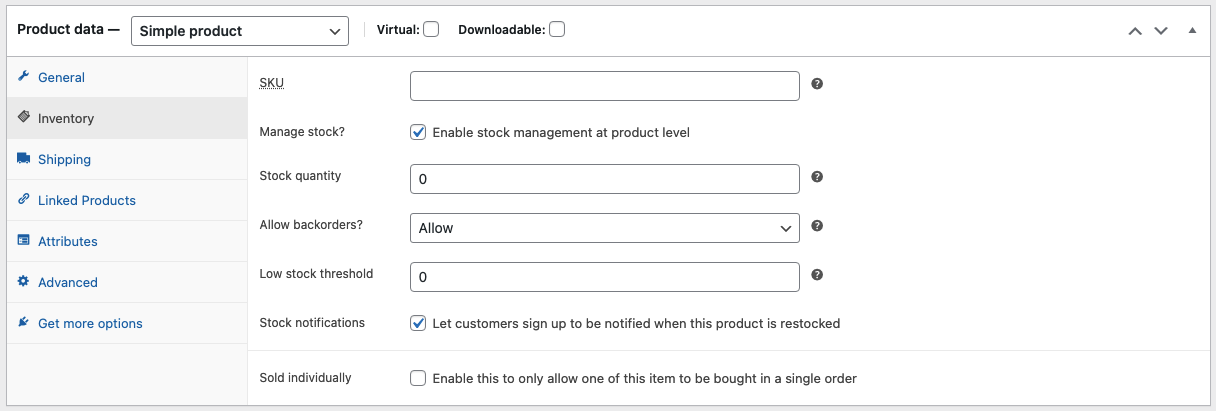Collapse the Product data panel triangle
The image size is (1216, 411).
(1192, 31)
